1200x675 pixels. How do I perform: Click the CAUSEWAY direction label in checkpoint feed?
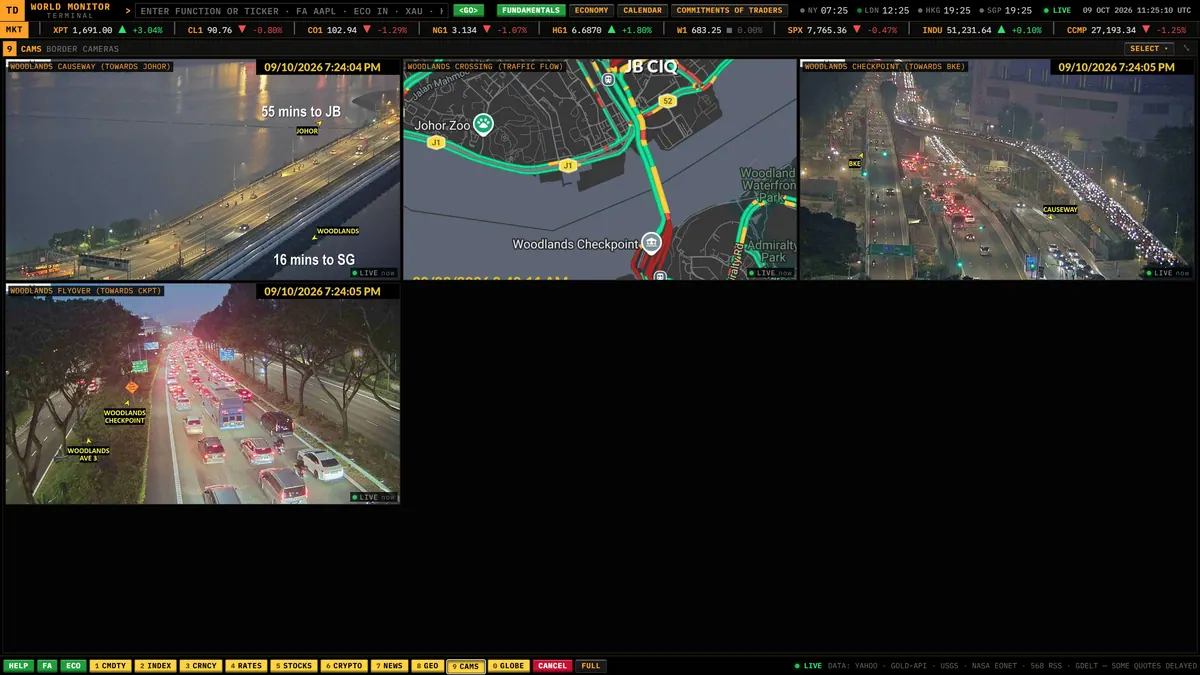coord(1061,210)
